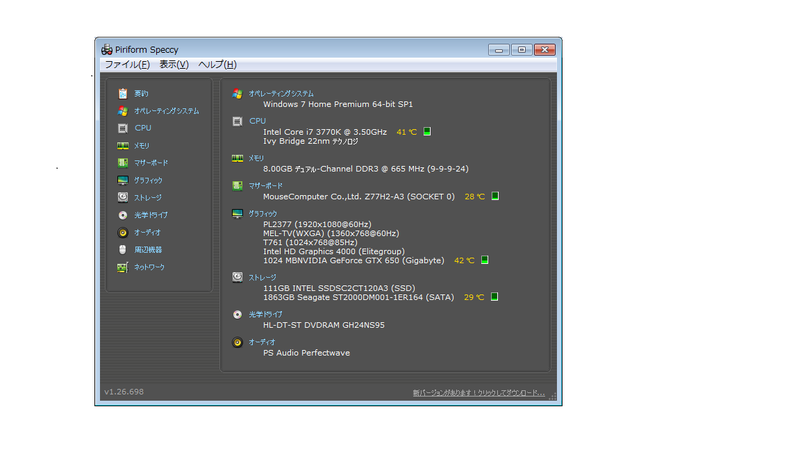
Task: Click the Windows flag icon in sidebar
Action: click(x=122, y=111)
